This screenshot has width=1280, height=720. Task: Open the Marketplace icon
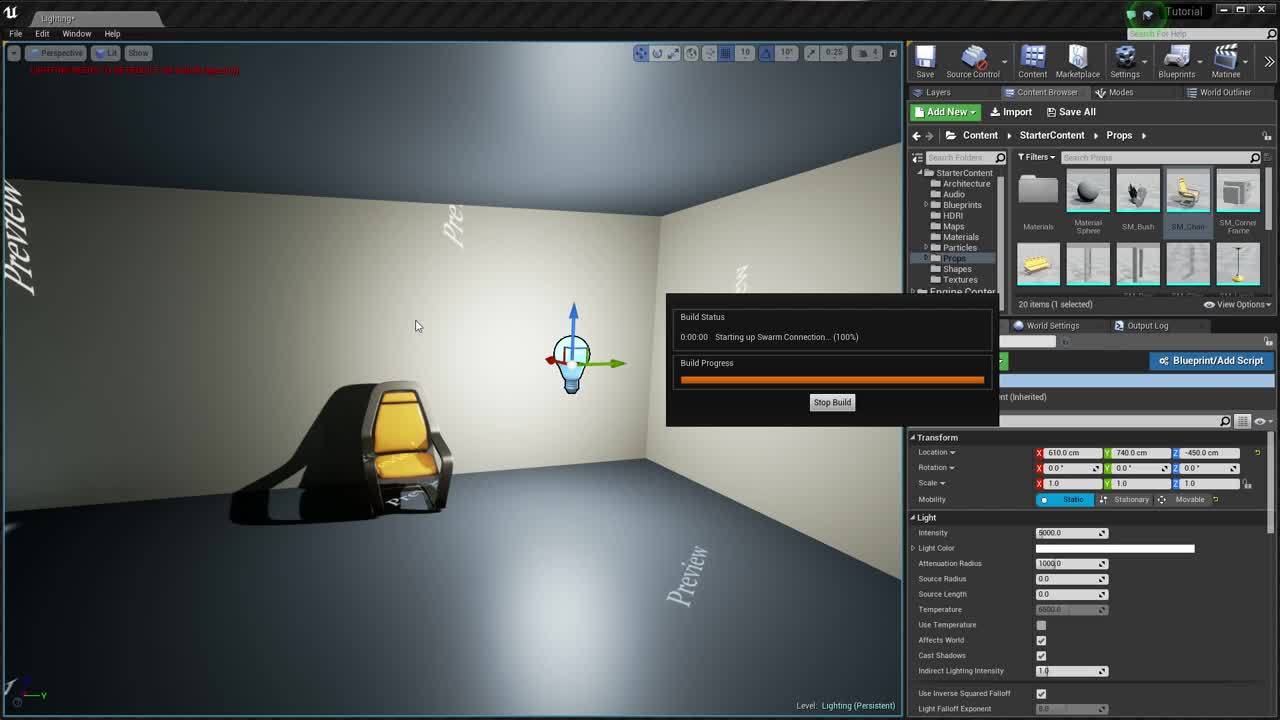1078,61
